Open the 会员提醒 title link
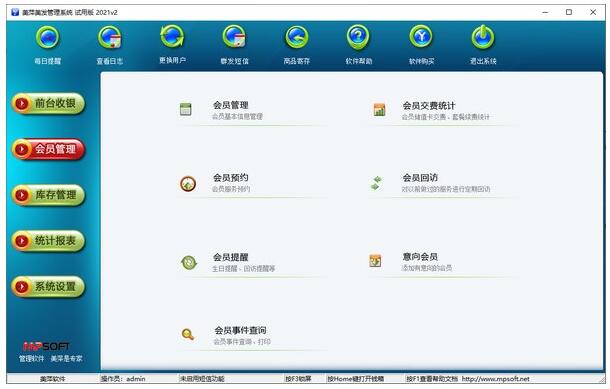 (230, 257)
